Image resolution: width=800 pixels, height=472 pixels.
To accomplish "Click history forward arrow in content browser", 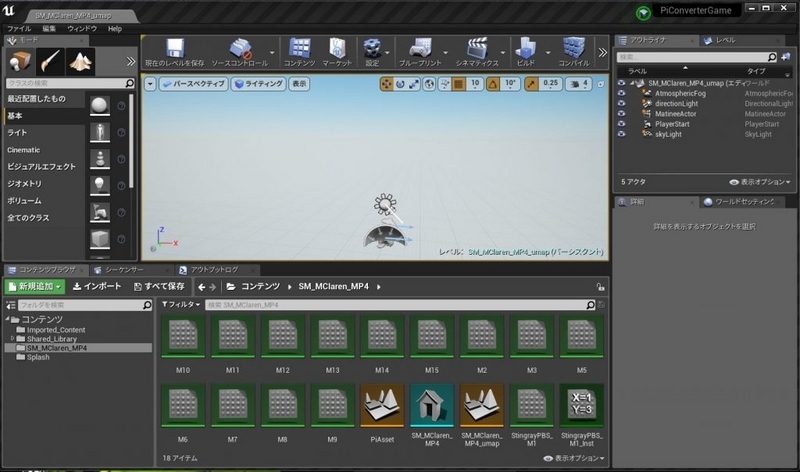I will (x=213, y=287).
